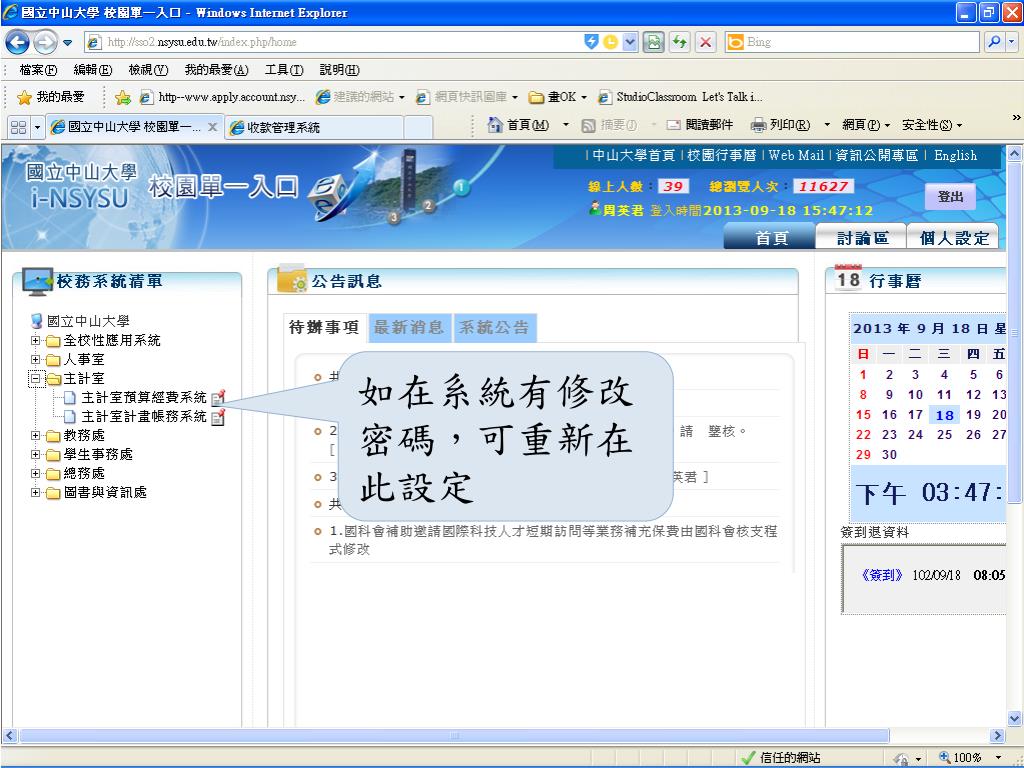The height and width of the screenshot is (768, 1024).
Task: Open the recent pages dropdown arrow
Action: click(x=67, y=43)
